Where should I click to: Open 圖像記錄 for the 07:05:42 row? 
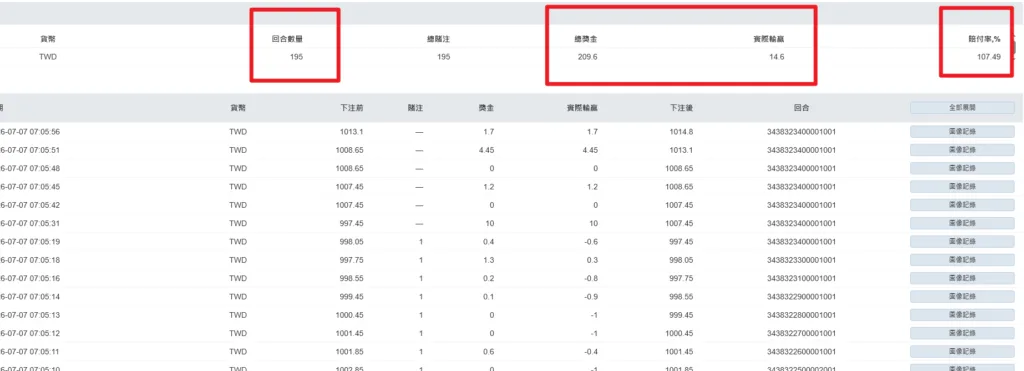coord(962,204)
